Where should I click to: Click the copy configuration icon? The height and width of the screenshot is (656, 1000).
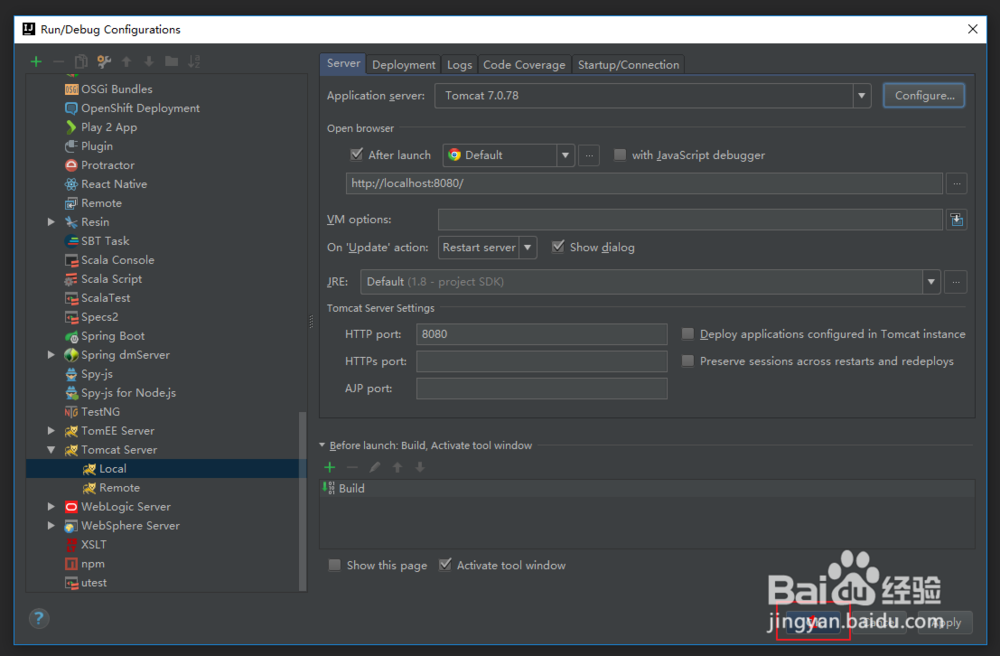[x=81, y=62]
